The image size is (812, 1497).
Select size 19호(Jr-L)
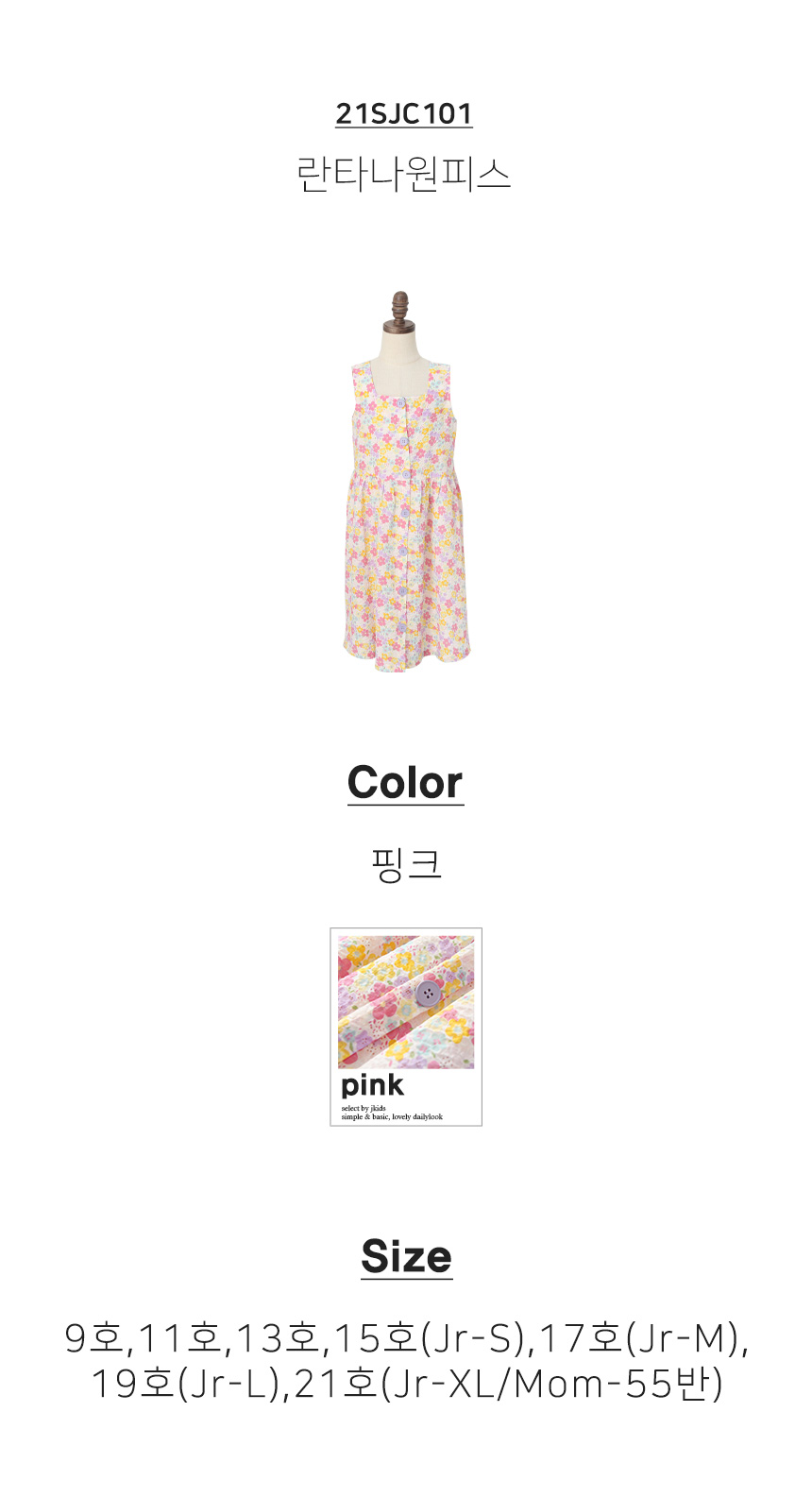[x=186, y=1384]
